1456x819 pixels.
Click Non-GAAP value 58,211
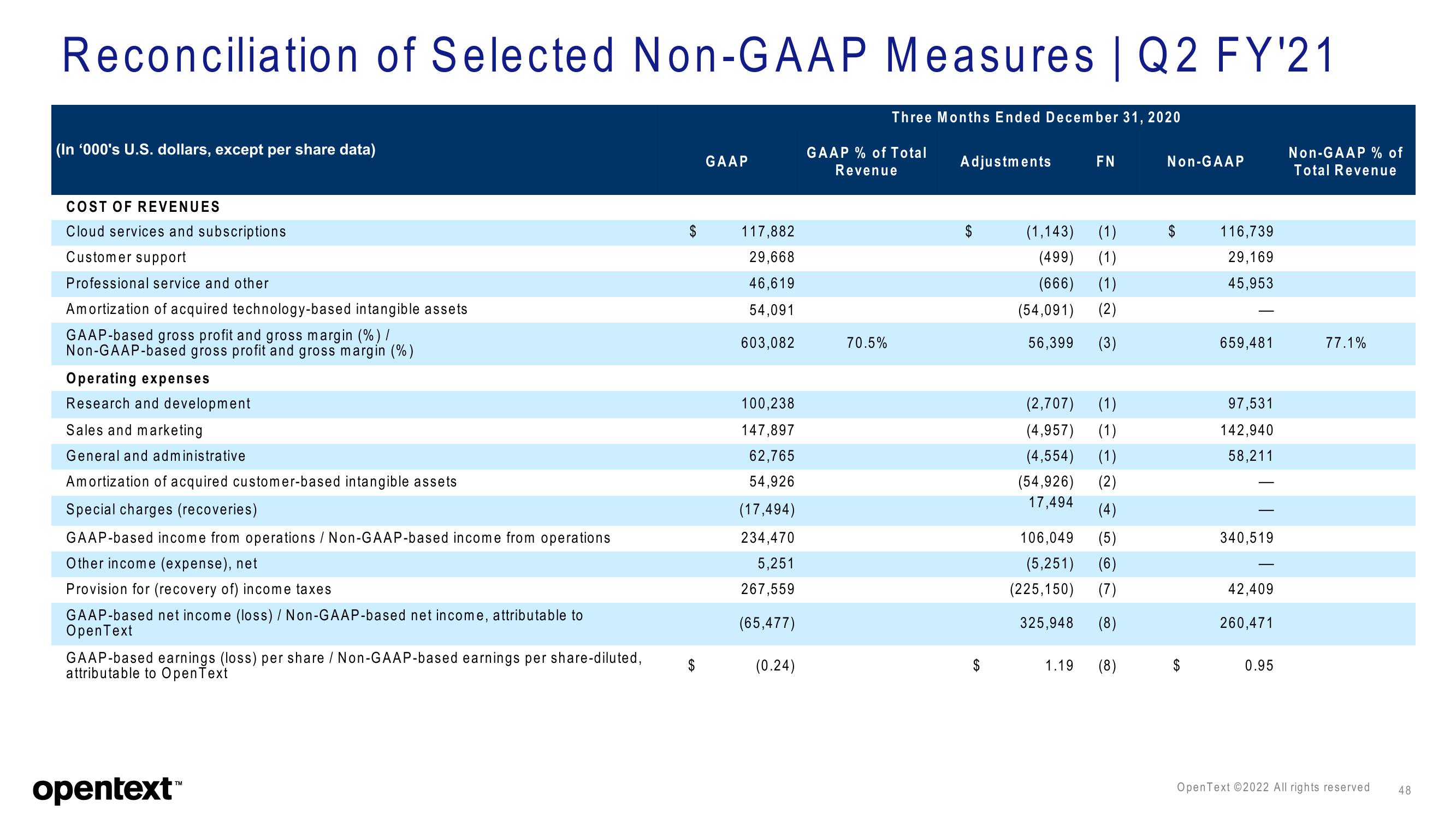(1251, 455)
